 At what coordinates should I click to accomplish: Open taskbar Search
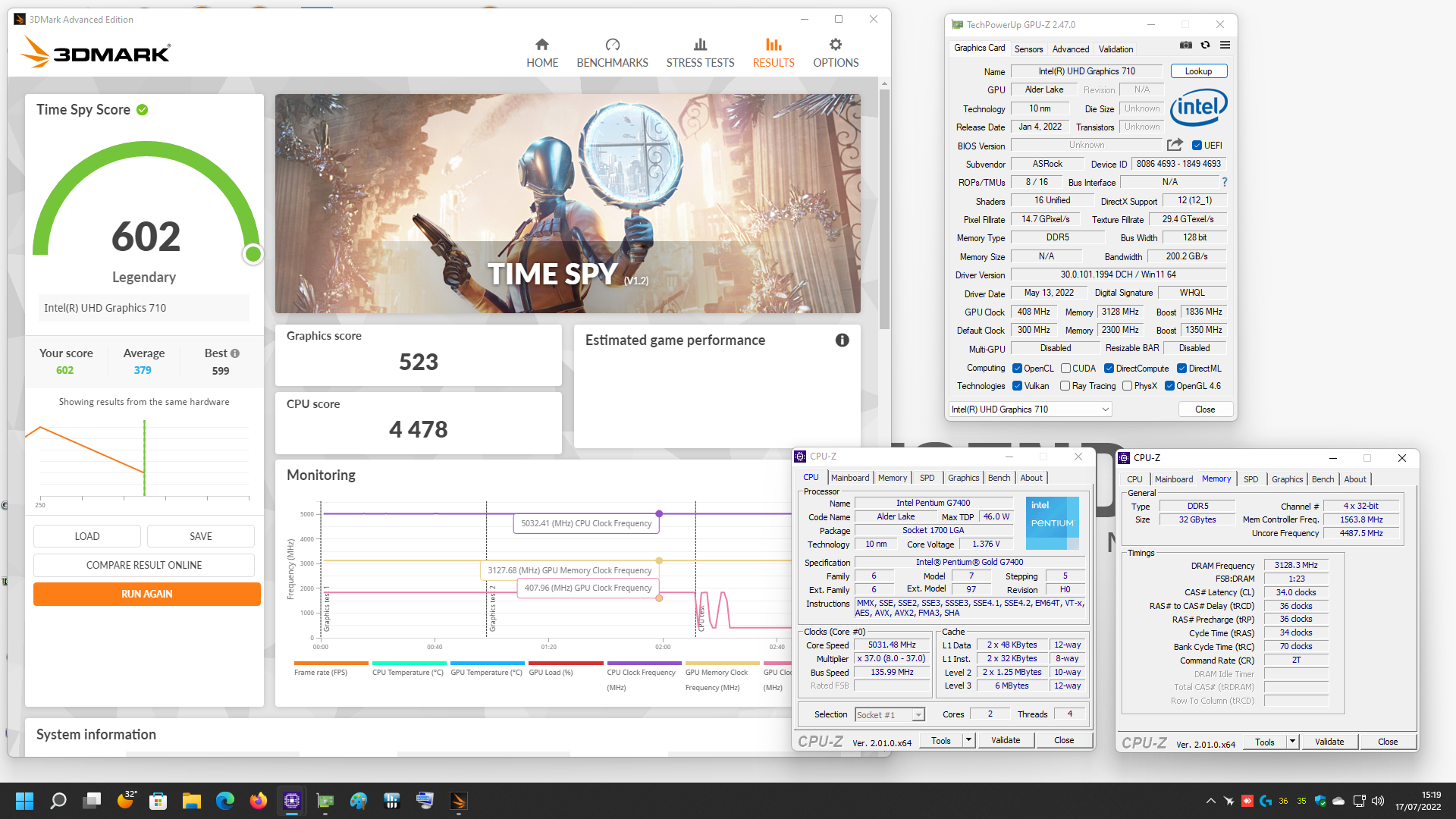tap(58, 801)
